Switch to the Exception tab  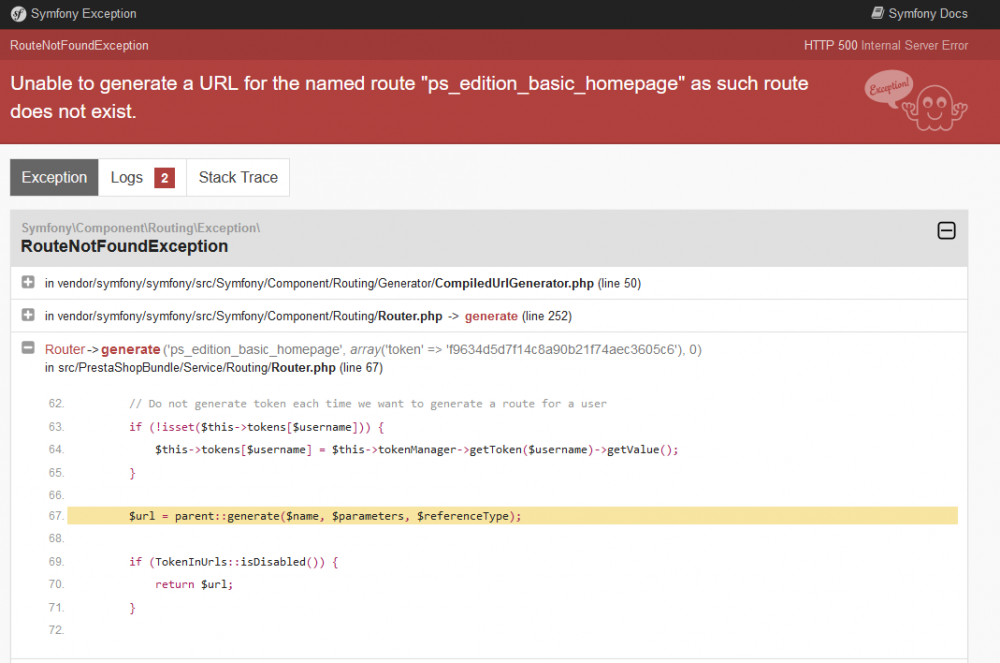tap(54, 177)
